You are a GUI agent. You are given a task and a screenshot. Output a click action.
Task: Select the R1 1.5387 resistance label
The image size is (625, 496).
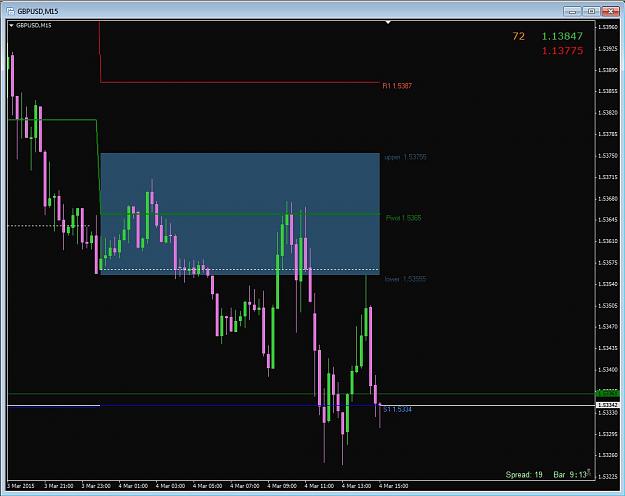coord(397,86)
